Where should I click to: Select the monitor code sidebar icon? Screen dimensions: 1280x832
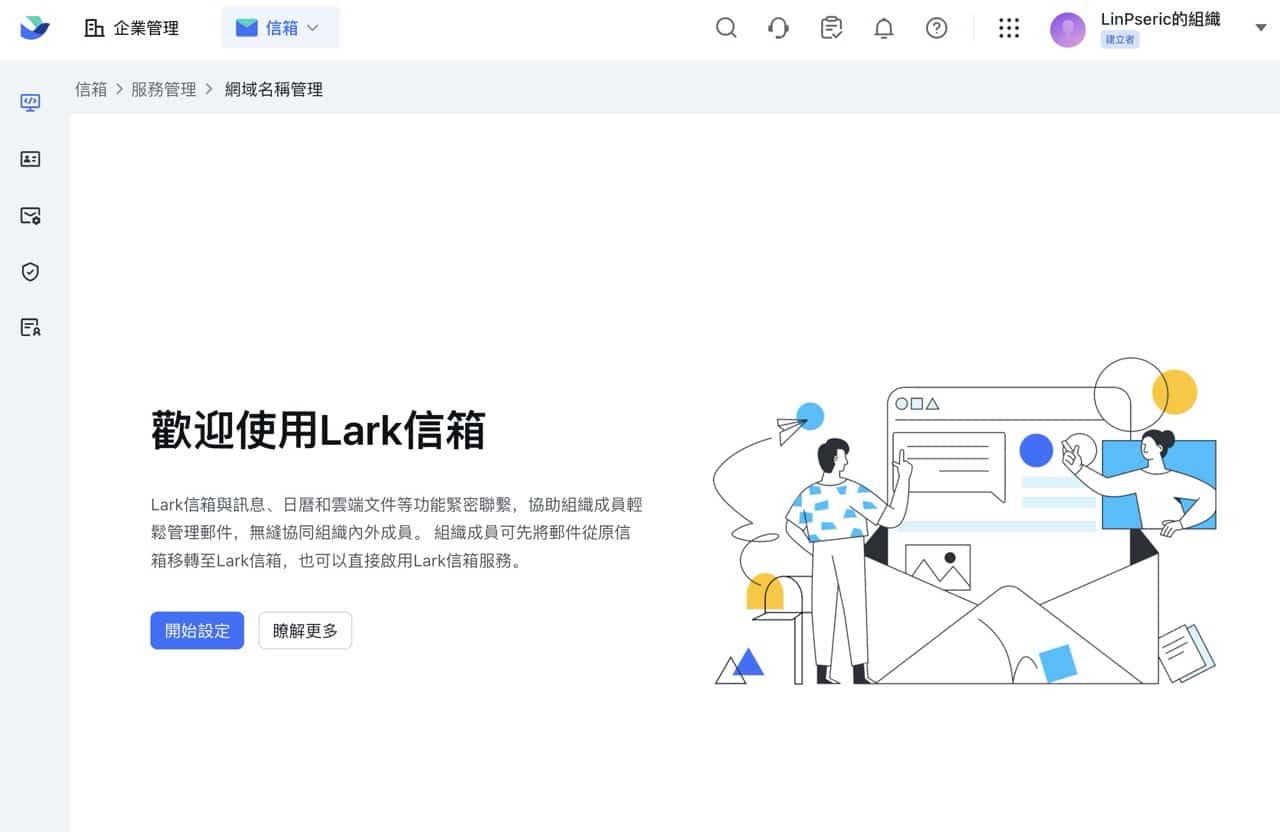click(x=30, y=102)
